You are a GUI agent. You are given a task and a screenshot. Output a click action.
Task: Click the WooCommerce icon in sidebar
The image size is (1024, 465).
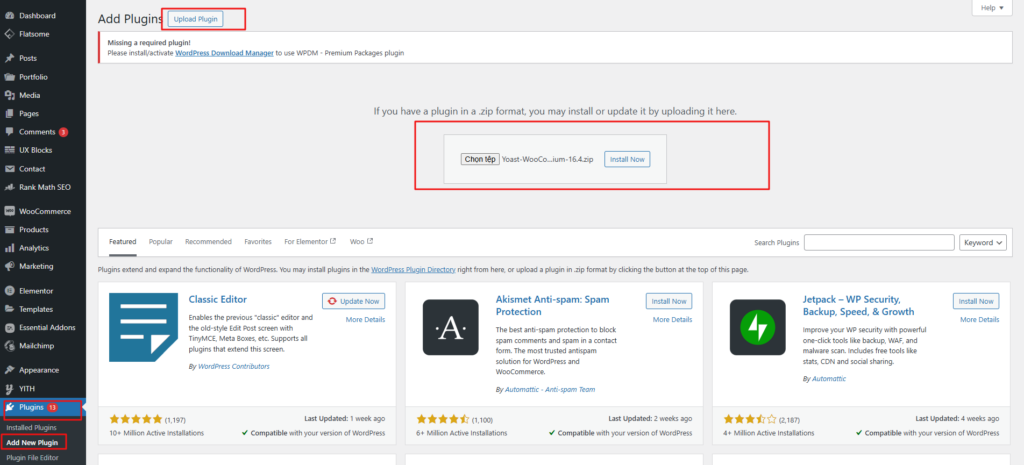[9, 211]
